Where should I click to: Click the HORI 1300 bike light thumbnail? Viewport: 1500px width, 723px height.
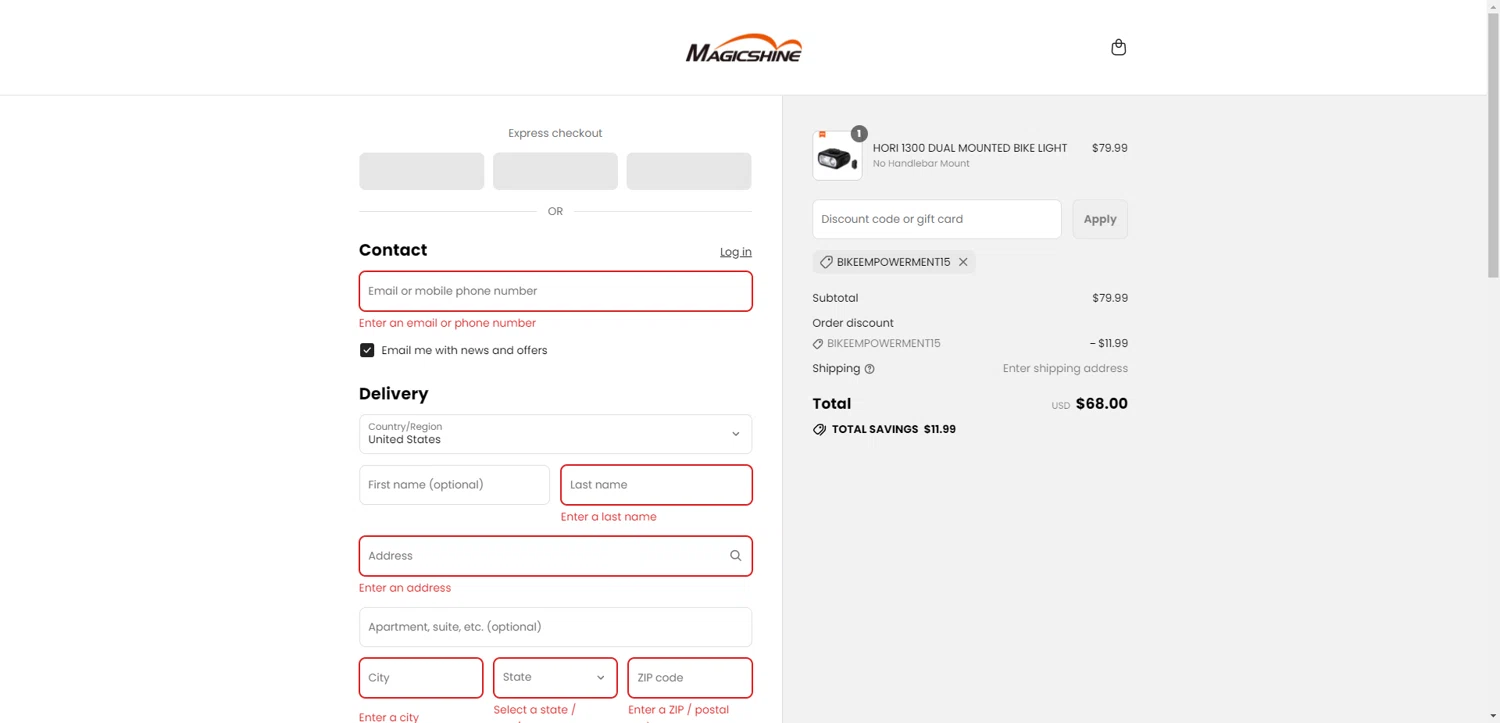(837, 156)
